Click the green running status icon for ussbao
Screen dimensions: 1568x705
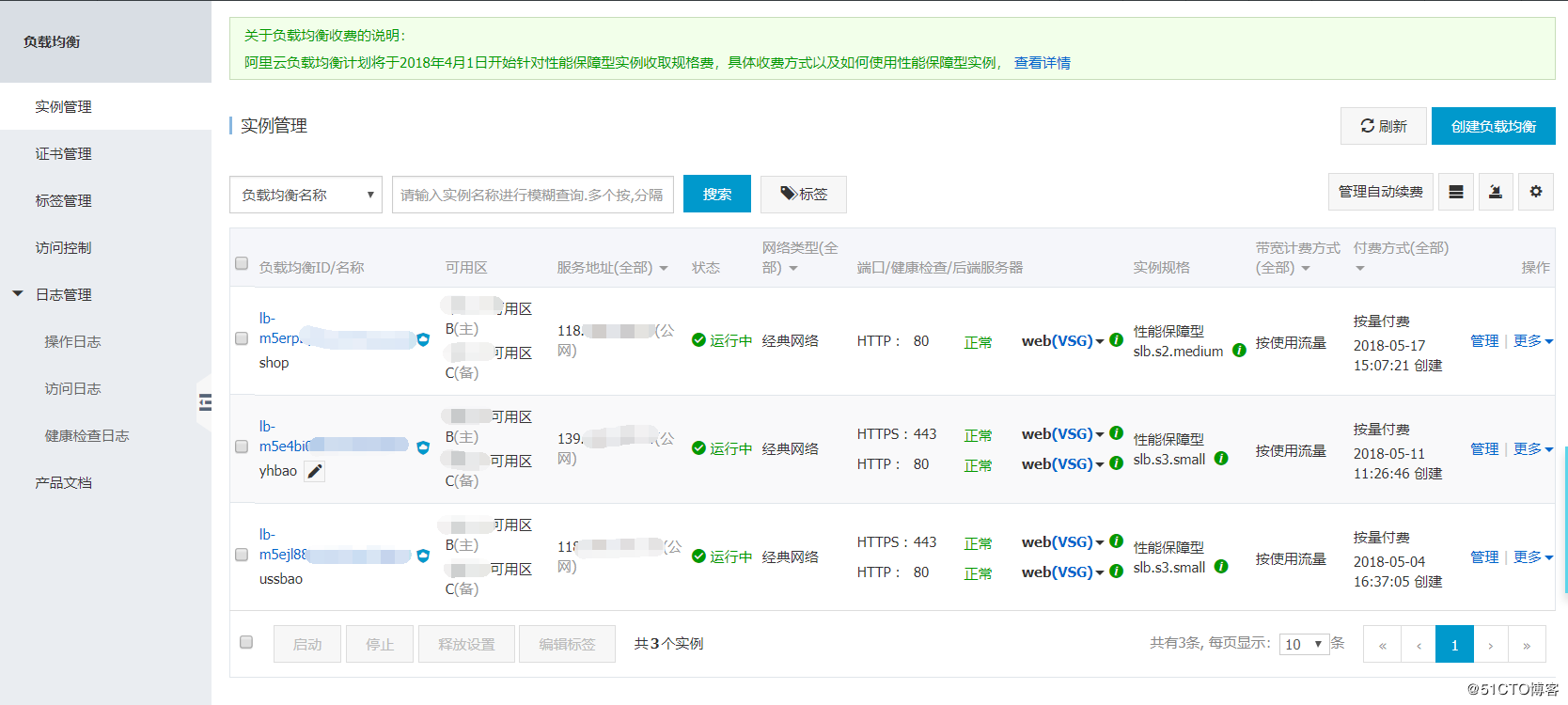(x=698, y=556)
